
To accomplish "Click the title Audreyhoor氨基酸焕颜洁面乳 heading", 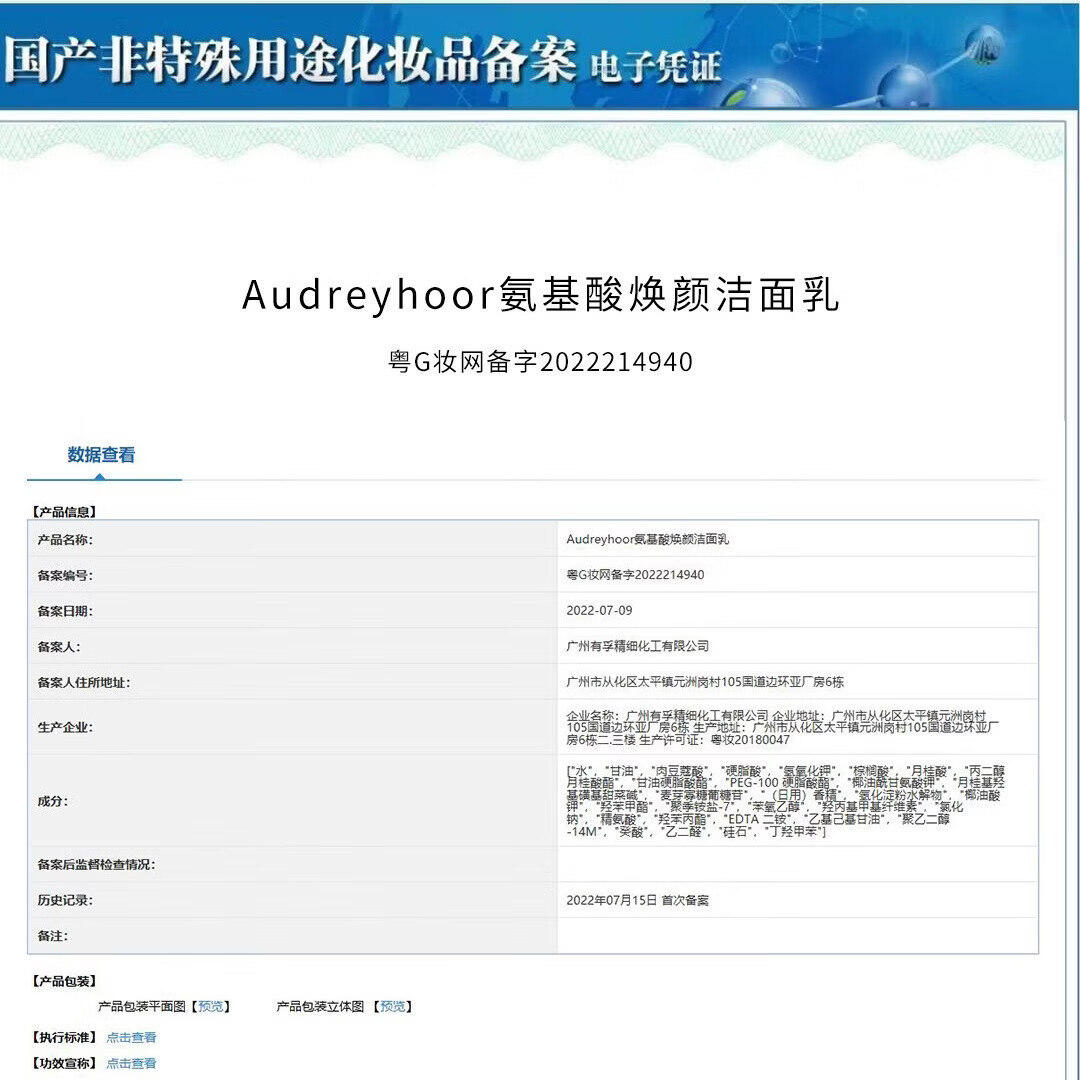I will point(540,295).
